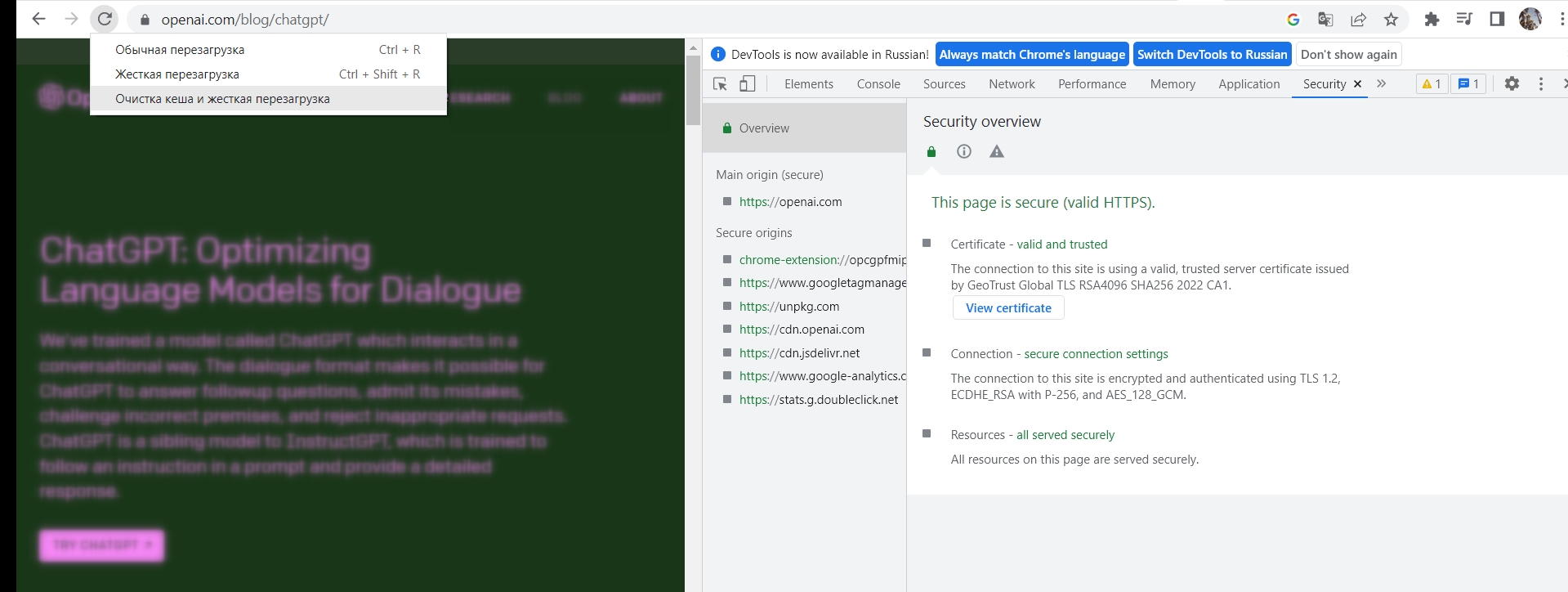Switch to the Performance tab

click(1092, 83)
